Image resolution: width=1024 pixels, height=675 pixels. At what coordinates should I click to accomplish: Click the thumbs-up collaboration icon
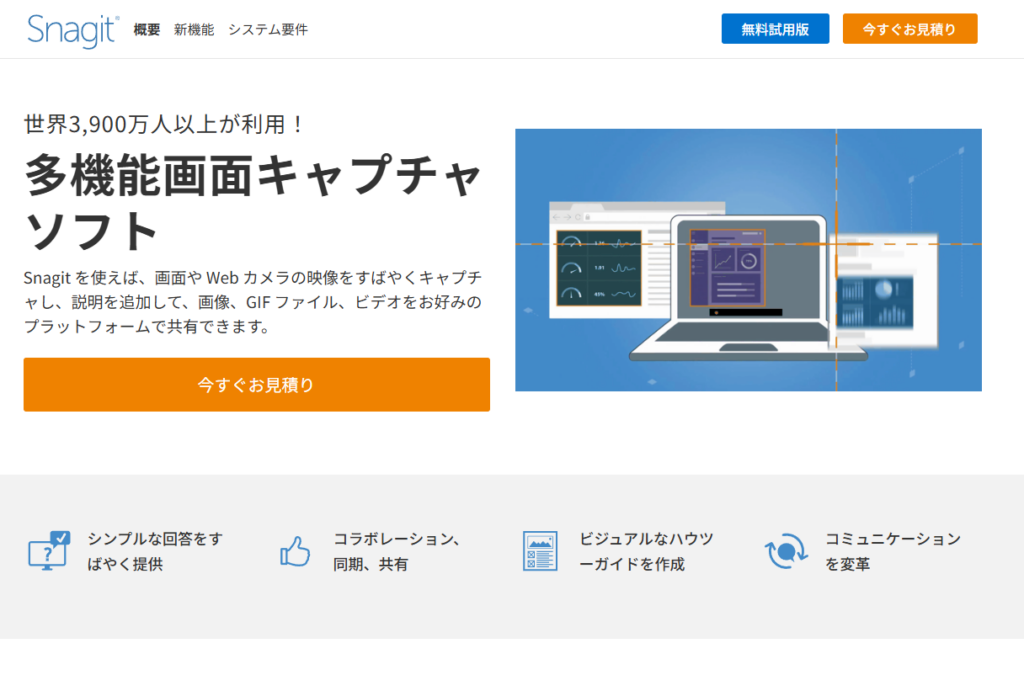tap(295, 551)
